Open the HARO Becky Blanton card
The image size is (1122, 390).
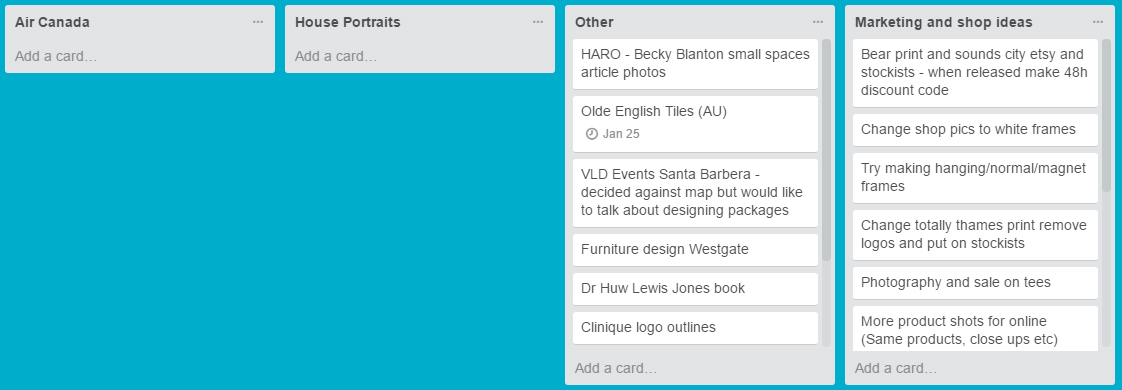point(695,64)
